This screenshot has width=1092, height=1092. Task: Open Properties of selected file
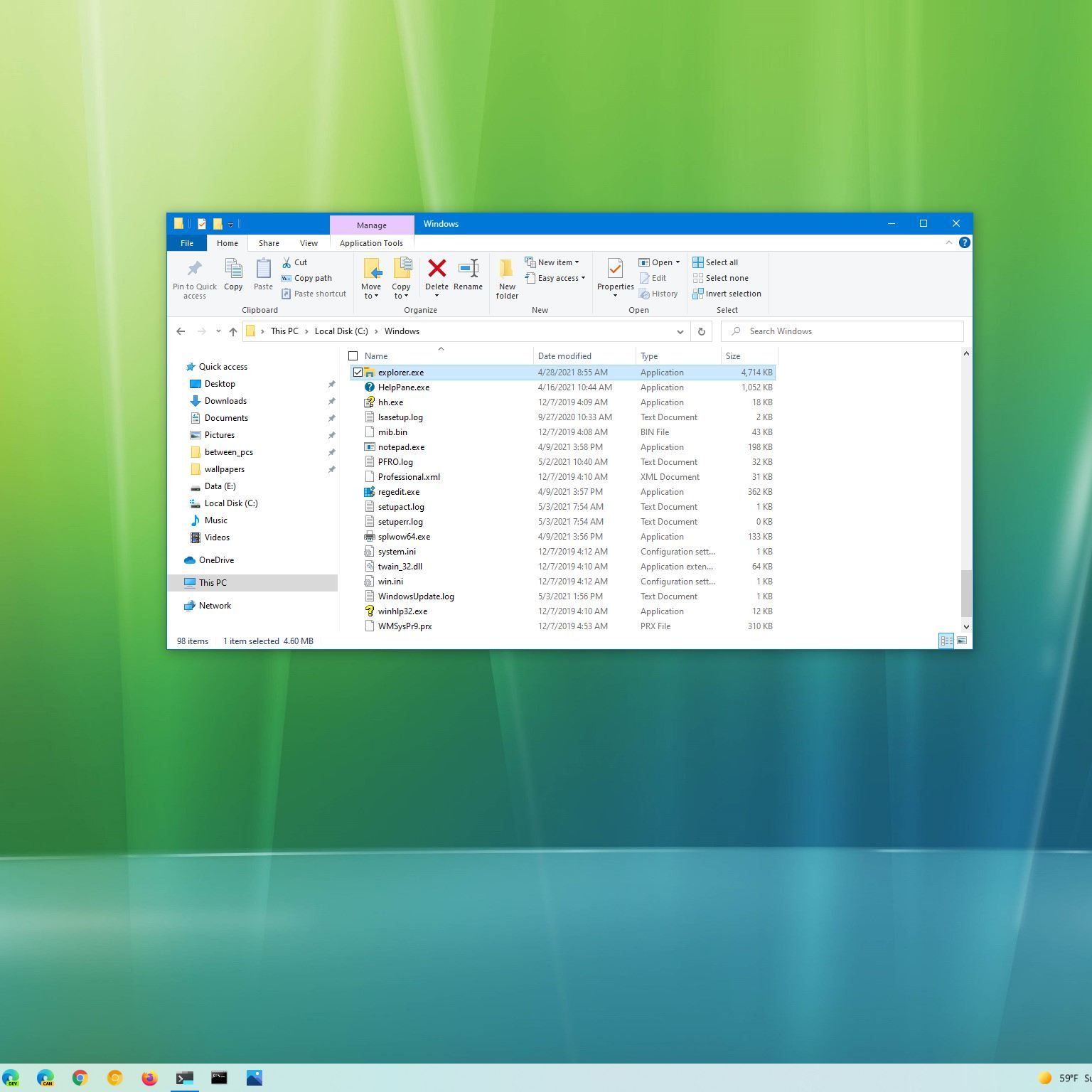coord(615,269)
